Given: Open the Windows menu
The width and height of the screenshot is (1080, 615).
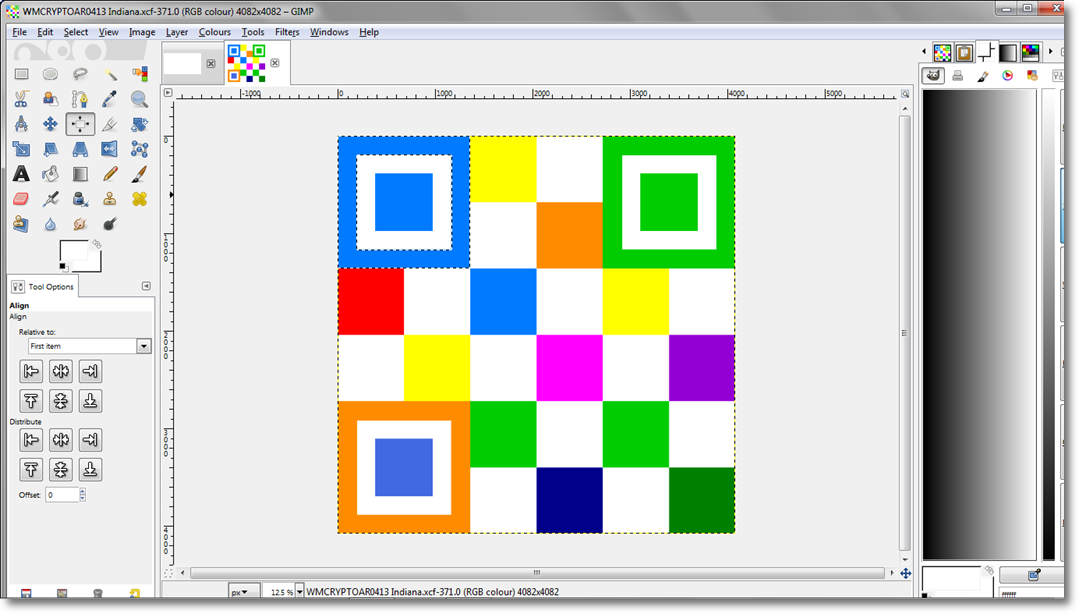Looking at the screenshot, I should pos(329,32).
